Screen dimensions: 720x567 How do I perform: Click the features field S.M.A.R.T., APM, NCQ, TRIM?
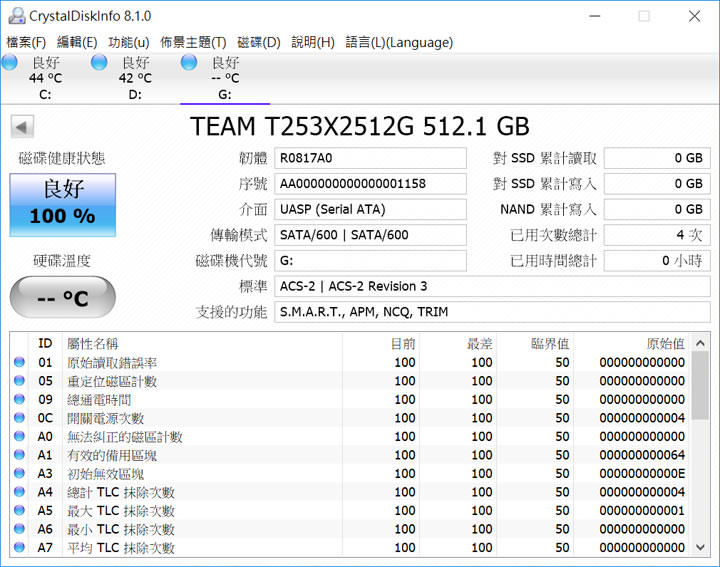point(492,312)
